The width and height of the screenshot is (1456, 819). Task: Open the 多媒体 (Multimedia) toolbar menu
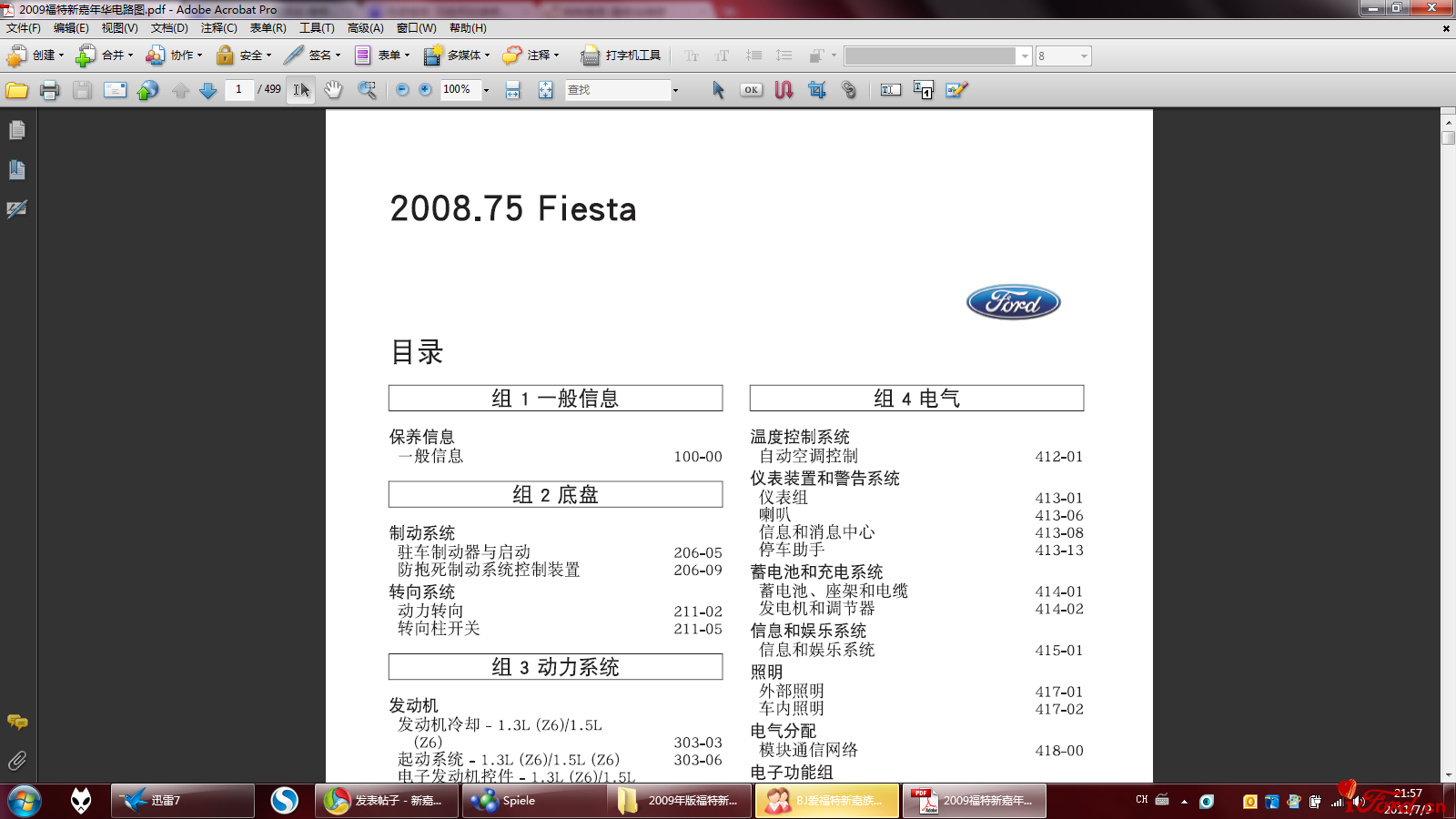(457, 56)
